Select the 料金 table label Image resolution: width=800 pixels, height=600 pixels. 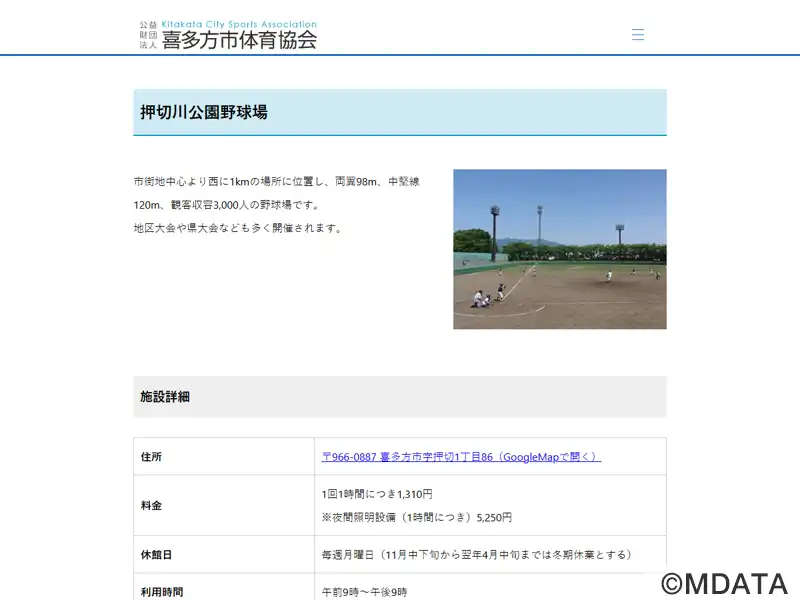[151, 506]
